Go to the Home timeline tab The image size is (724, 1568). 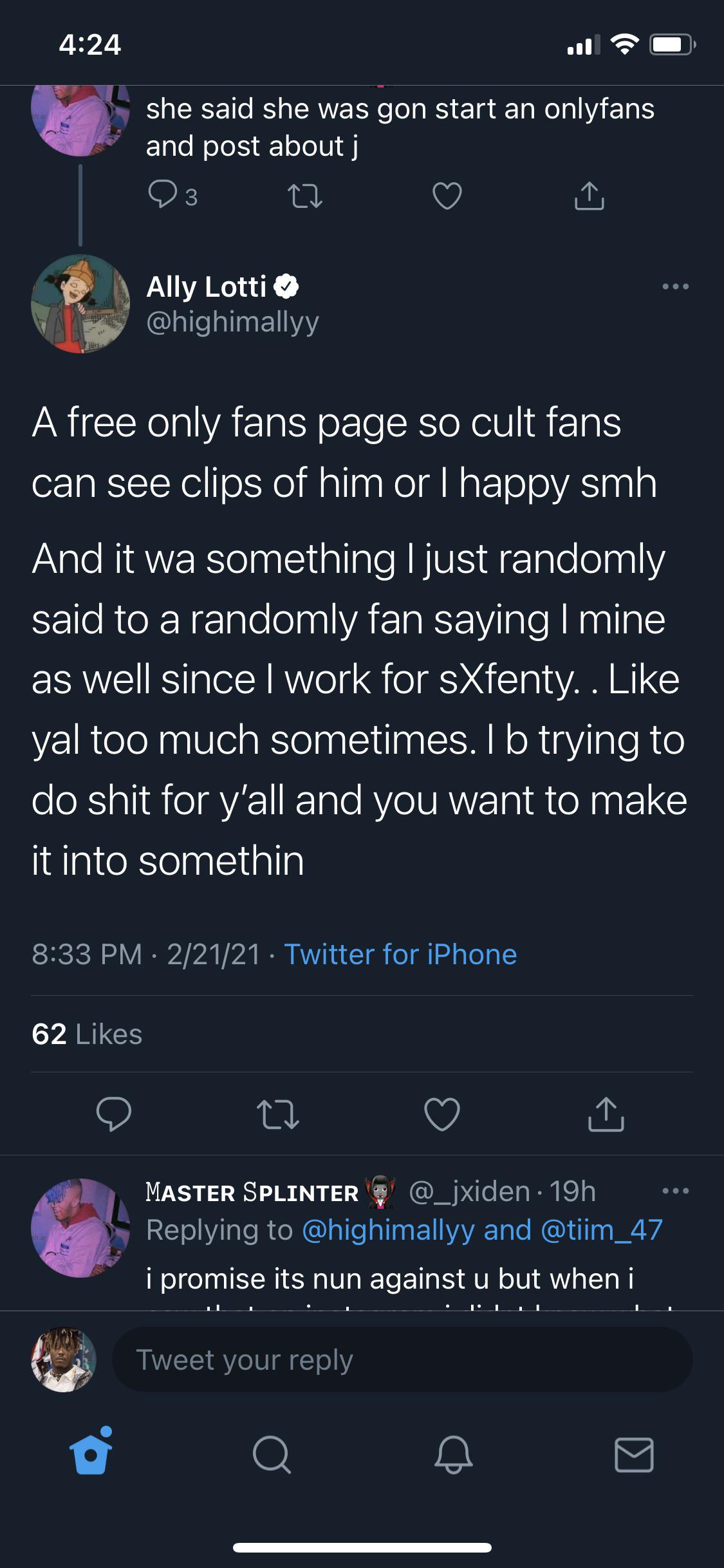coord(91,1453)
